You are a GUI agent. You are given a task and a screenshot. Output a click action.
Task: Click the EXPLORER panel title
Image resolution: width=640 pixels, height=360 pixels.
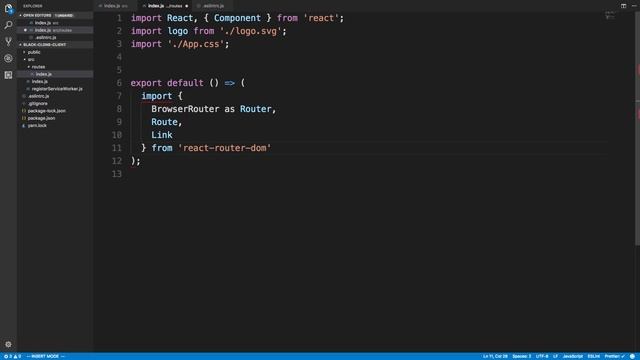click(33, 6)
